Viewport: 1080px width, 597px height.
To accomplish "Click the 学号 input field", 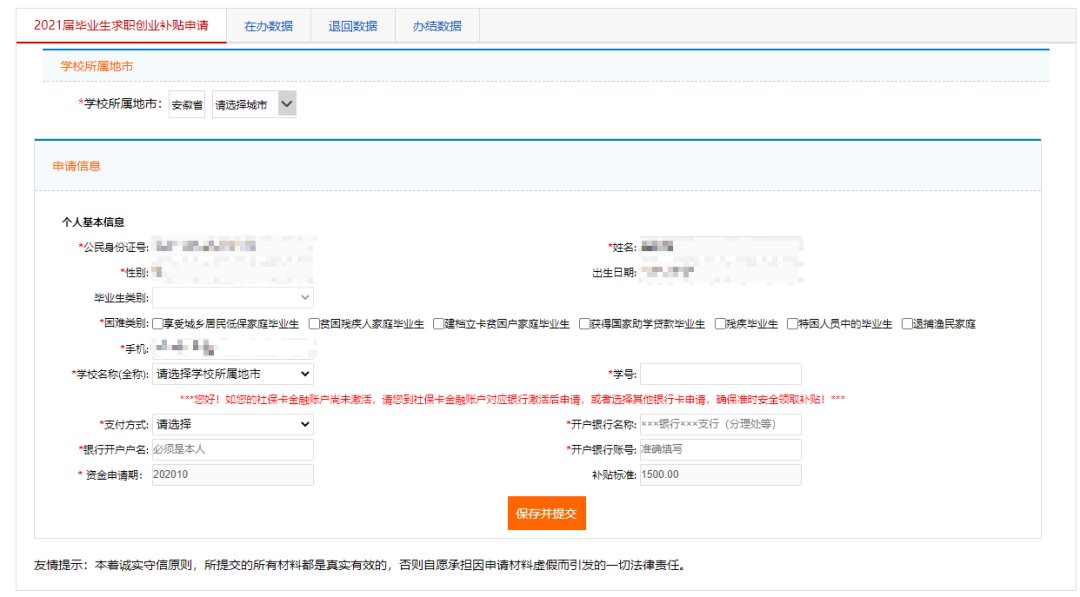I will 720,374.
